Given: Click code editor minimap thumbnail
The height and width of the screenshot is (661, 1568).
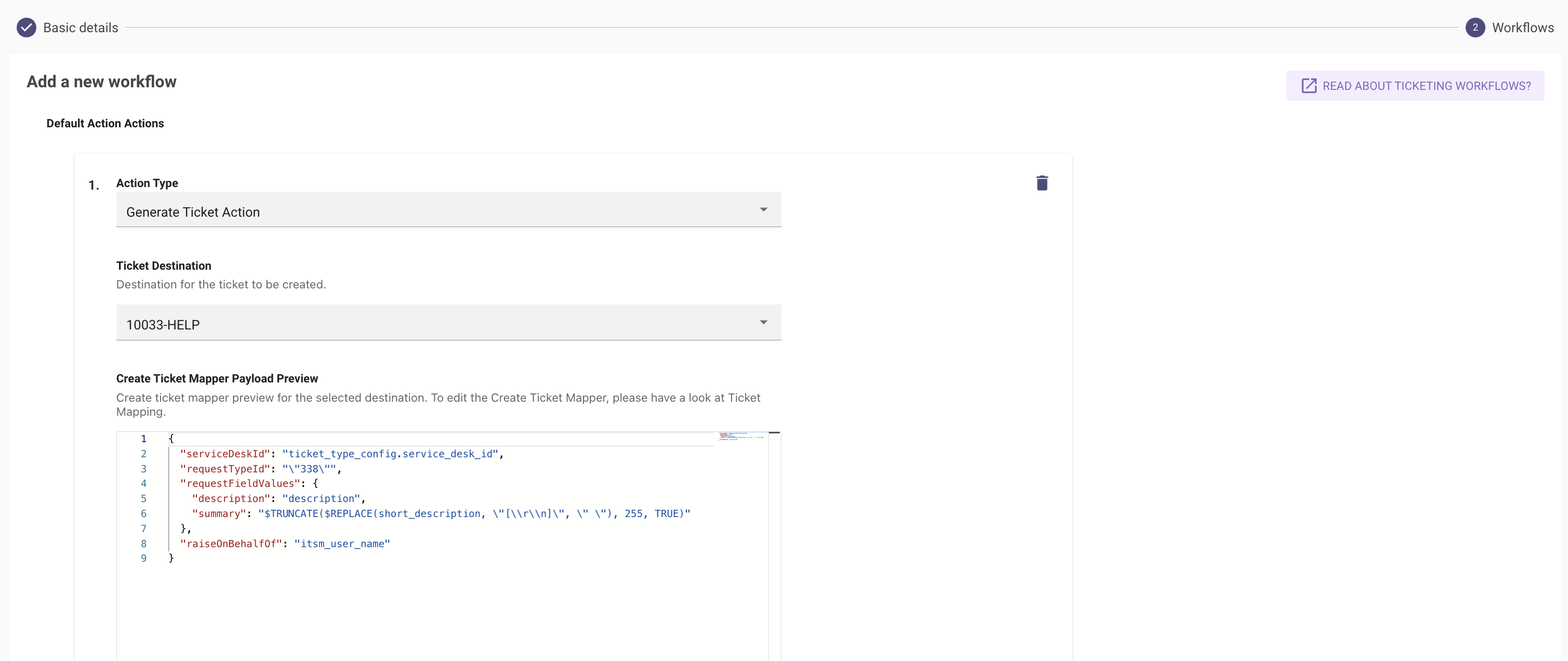Looking at the screenshot, I should (x=741, y=437).
